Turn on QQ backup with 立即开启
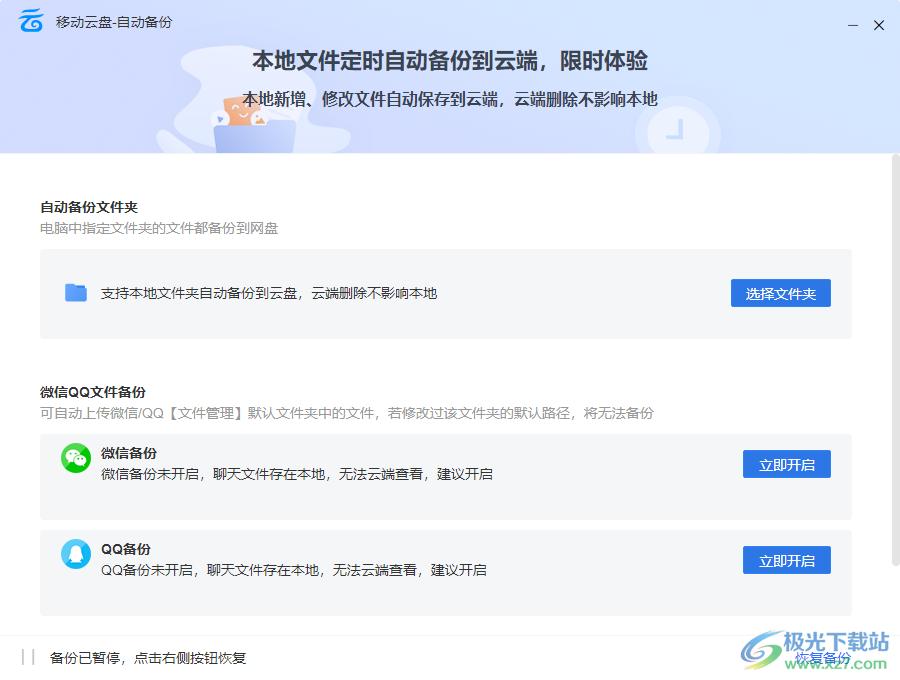The height and width of the screenshot is (680, 900). pos(786,560)
